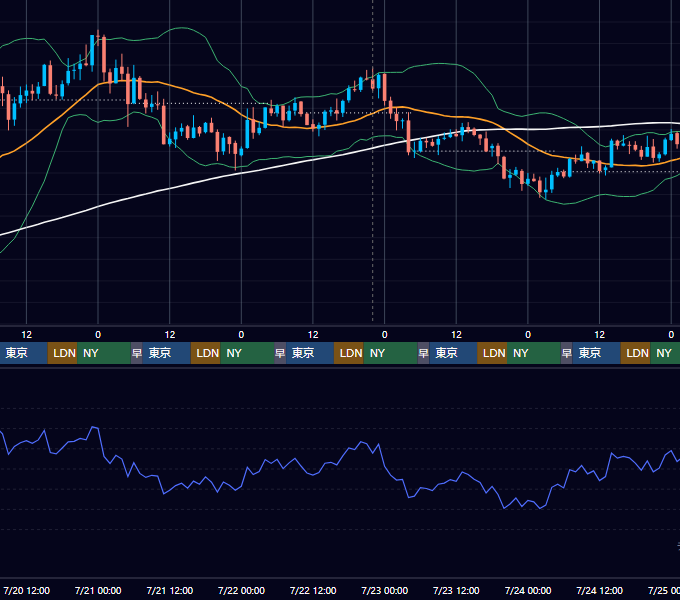Select 早 session block between 7/23 00:00 and 7/23 12:00
This screenshot has height=600, width=680.
pyautogui.click(x=423, y=353)
